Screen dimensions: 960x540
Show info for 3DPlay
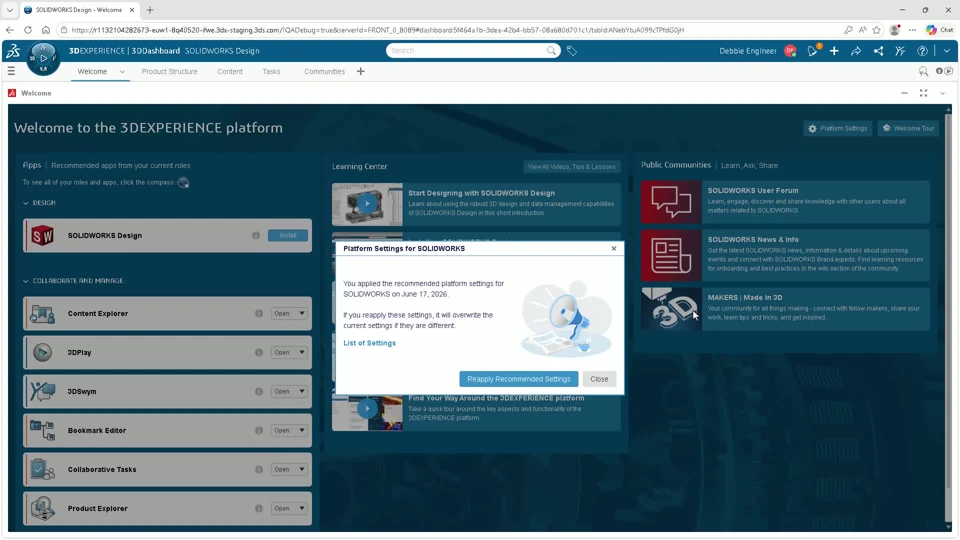pyautogui.click(x=259, y=353)
